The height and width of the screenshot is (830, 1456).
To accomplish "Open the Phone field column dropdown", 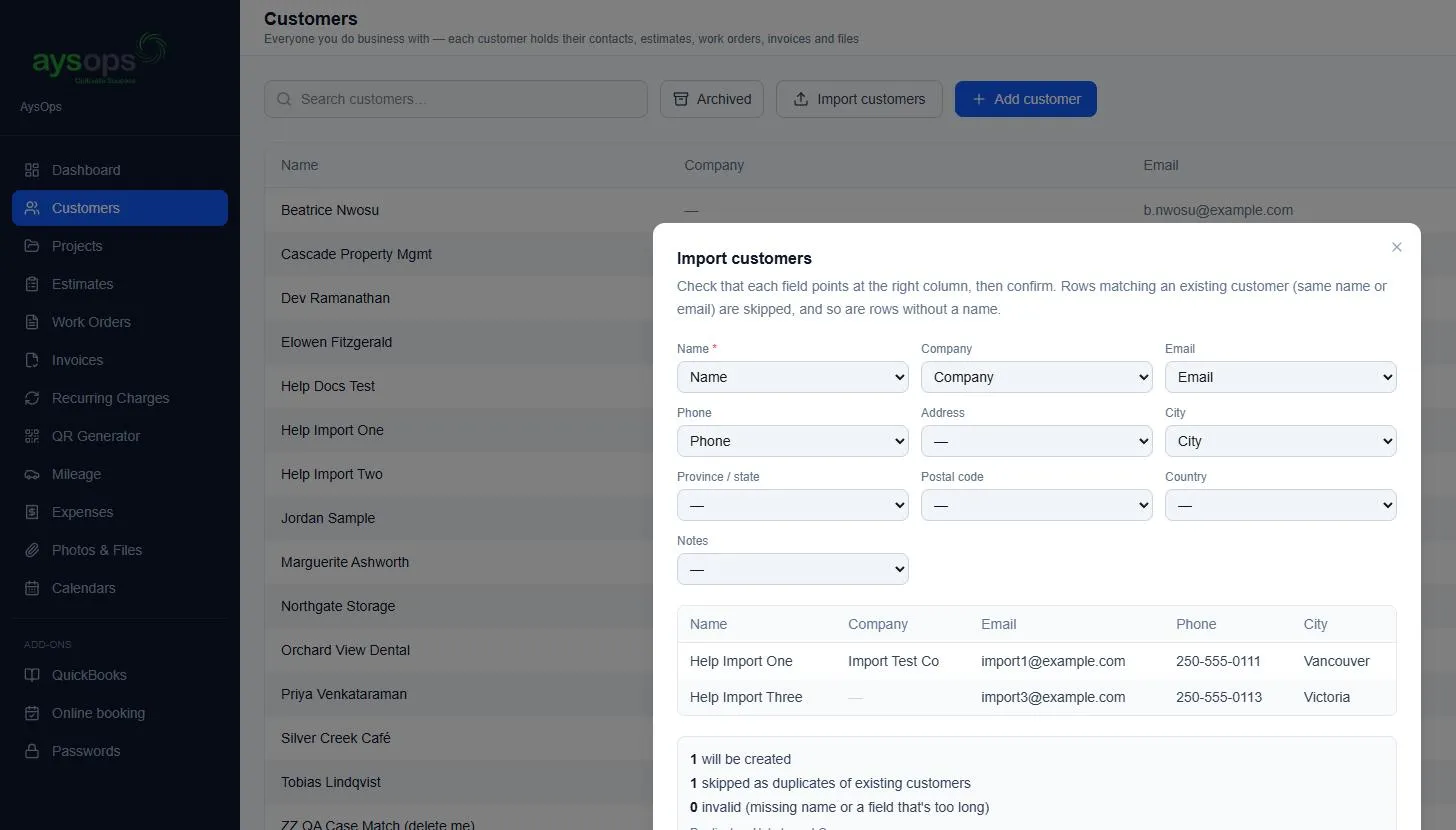I will coord(793,441).
